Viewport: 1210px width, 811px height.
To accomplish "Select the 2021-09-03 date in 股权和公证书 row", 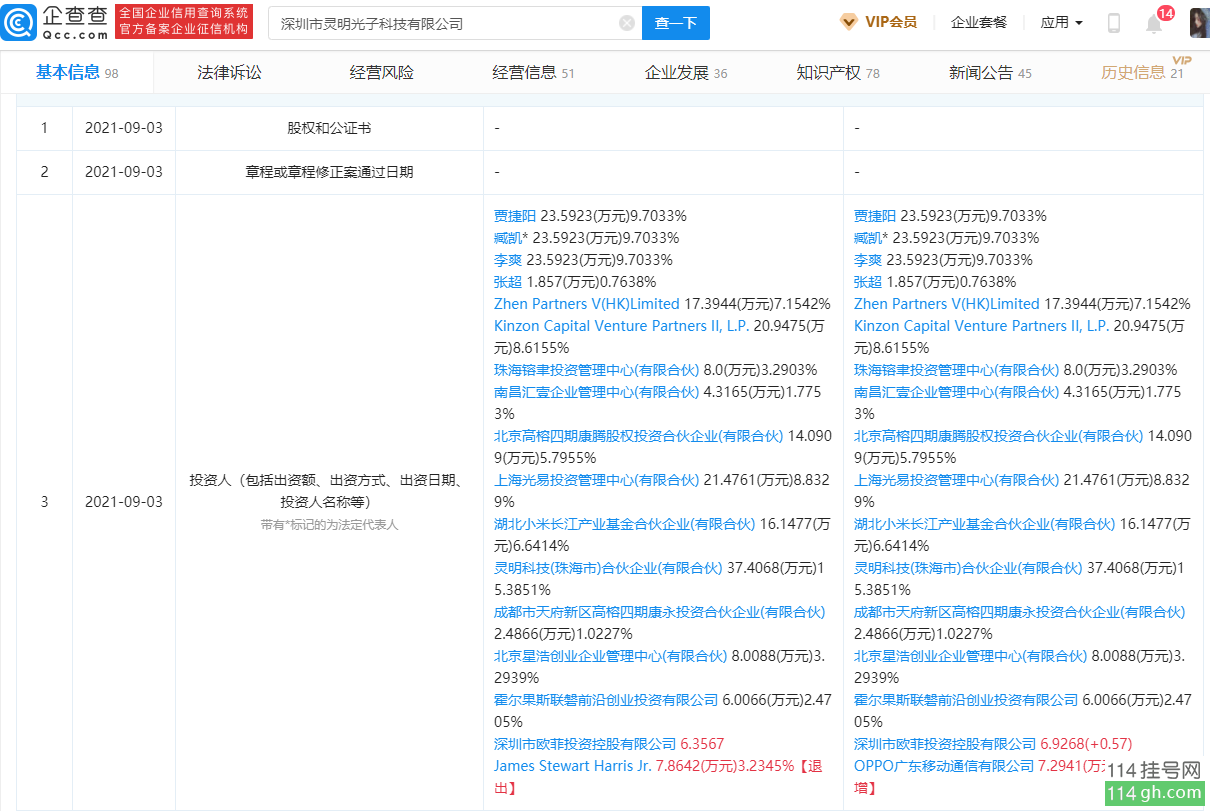I will tap(124, 129).
